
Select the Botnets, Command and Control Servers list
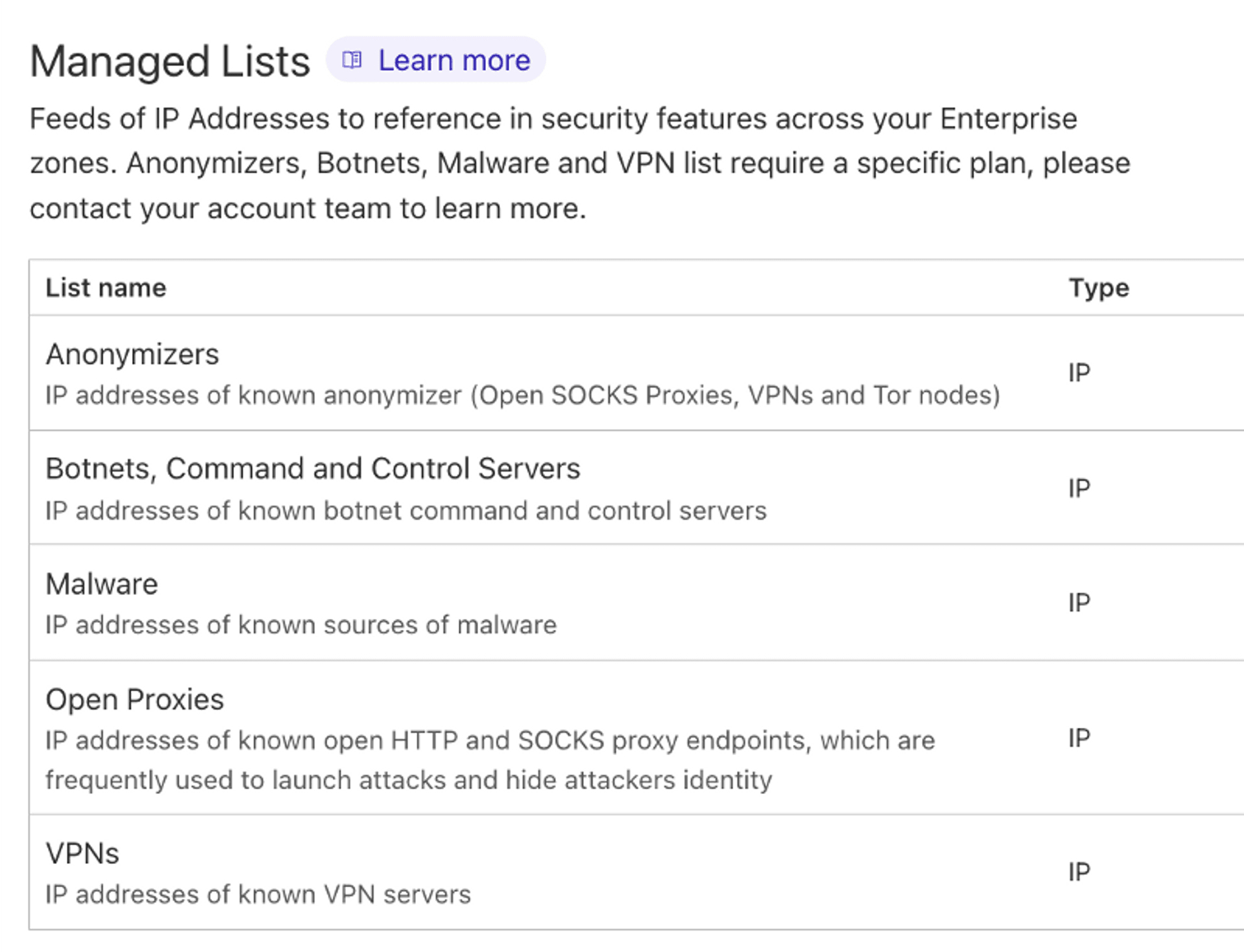pyautogui.click(x=313, y=469)
